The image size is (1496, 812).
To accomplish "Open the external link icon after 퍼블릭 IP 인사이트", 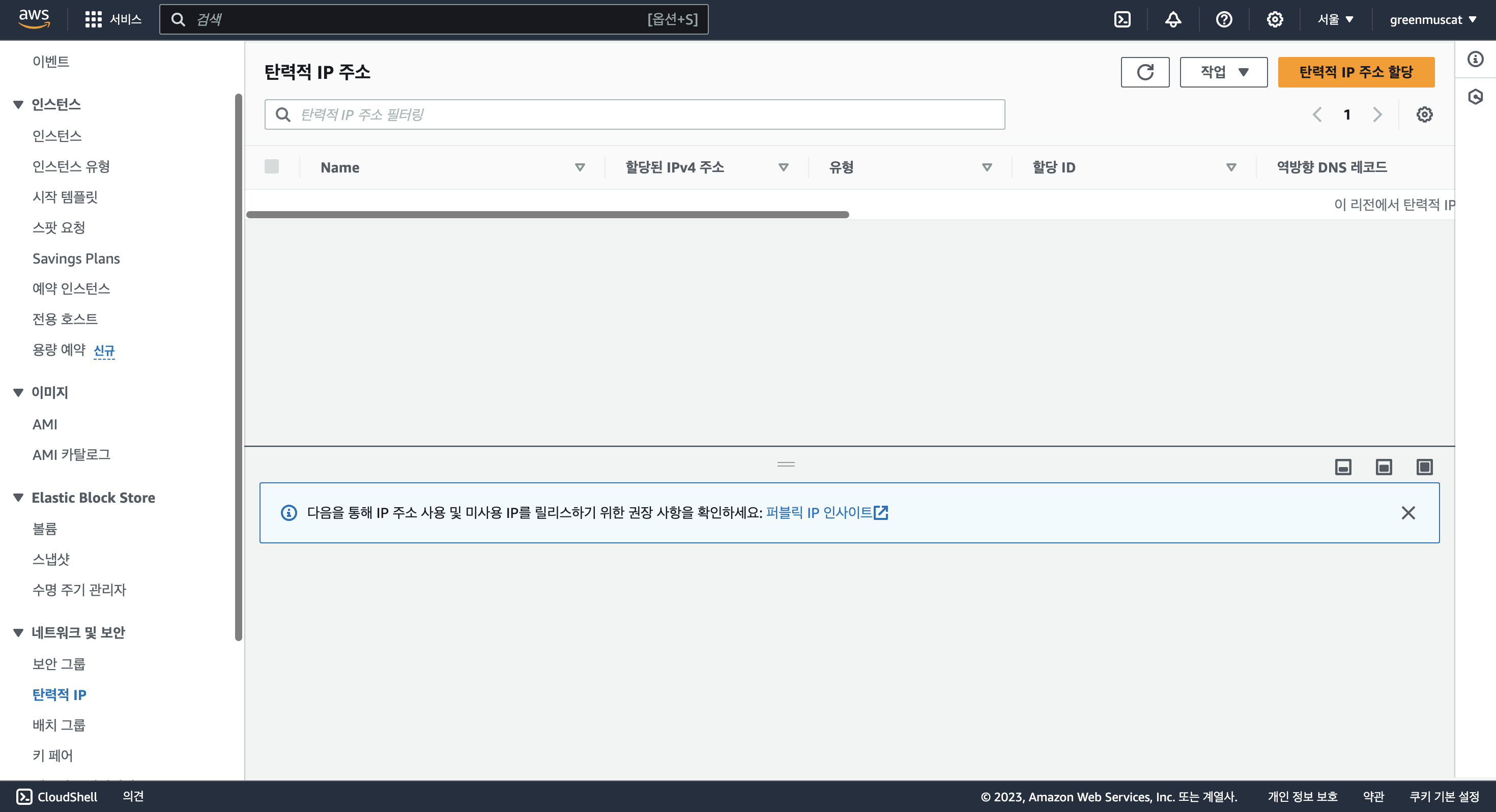I will 881,512.
